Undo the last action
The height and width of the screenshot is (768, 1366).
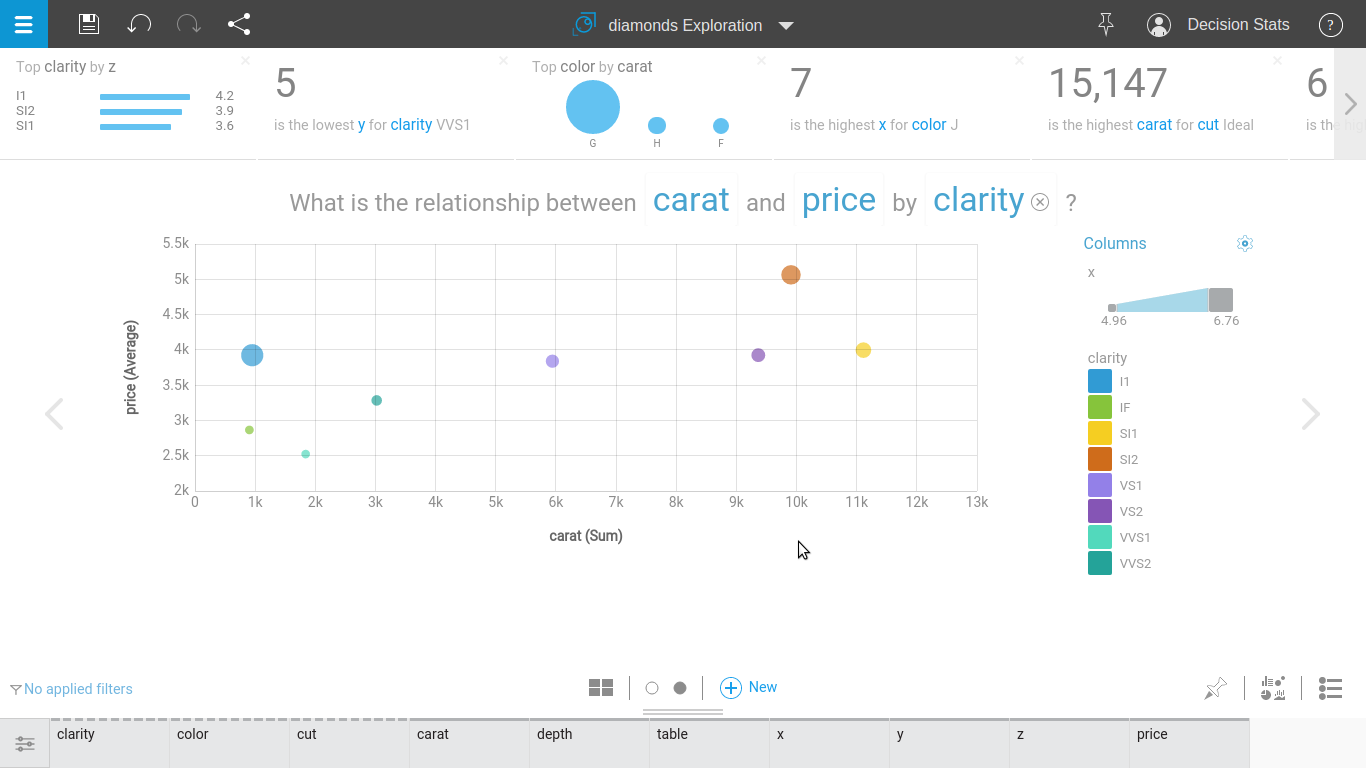coord(139,24)
